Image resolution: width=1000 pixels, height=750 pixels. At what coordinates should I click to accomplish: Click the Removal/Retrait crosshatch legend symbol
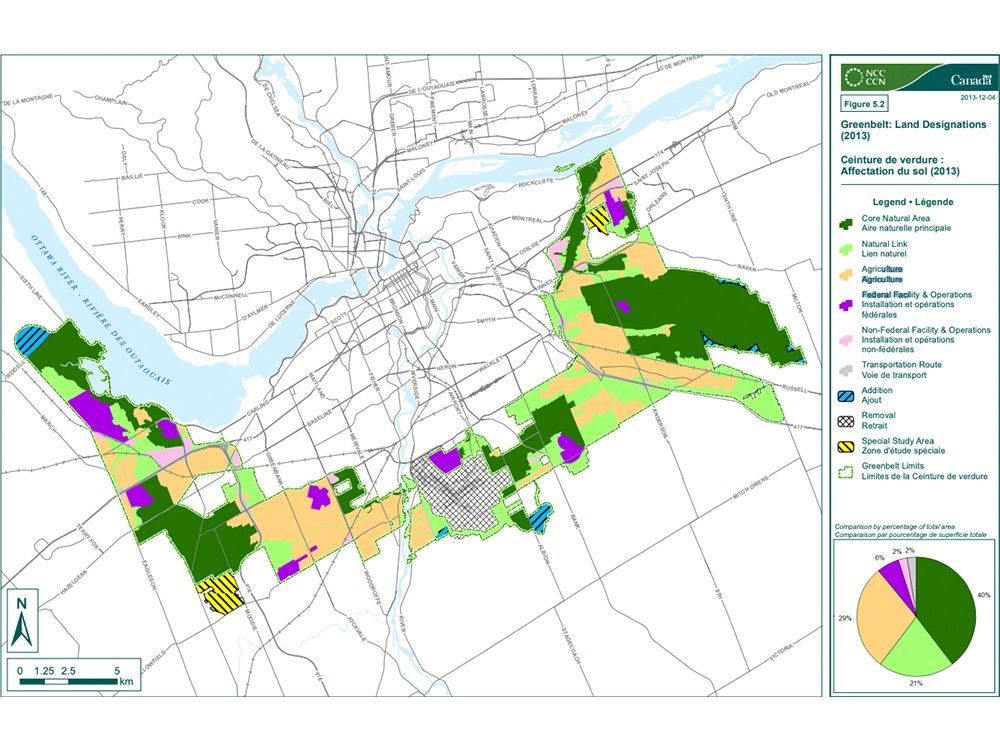pyautogui.click(x=845, y=420)
